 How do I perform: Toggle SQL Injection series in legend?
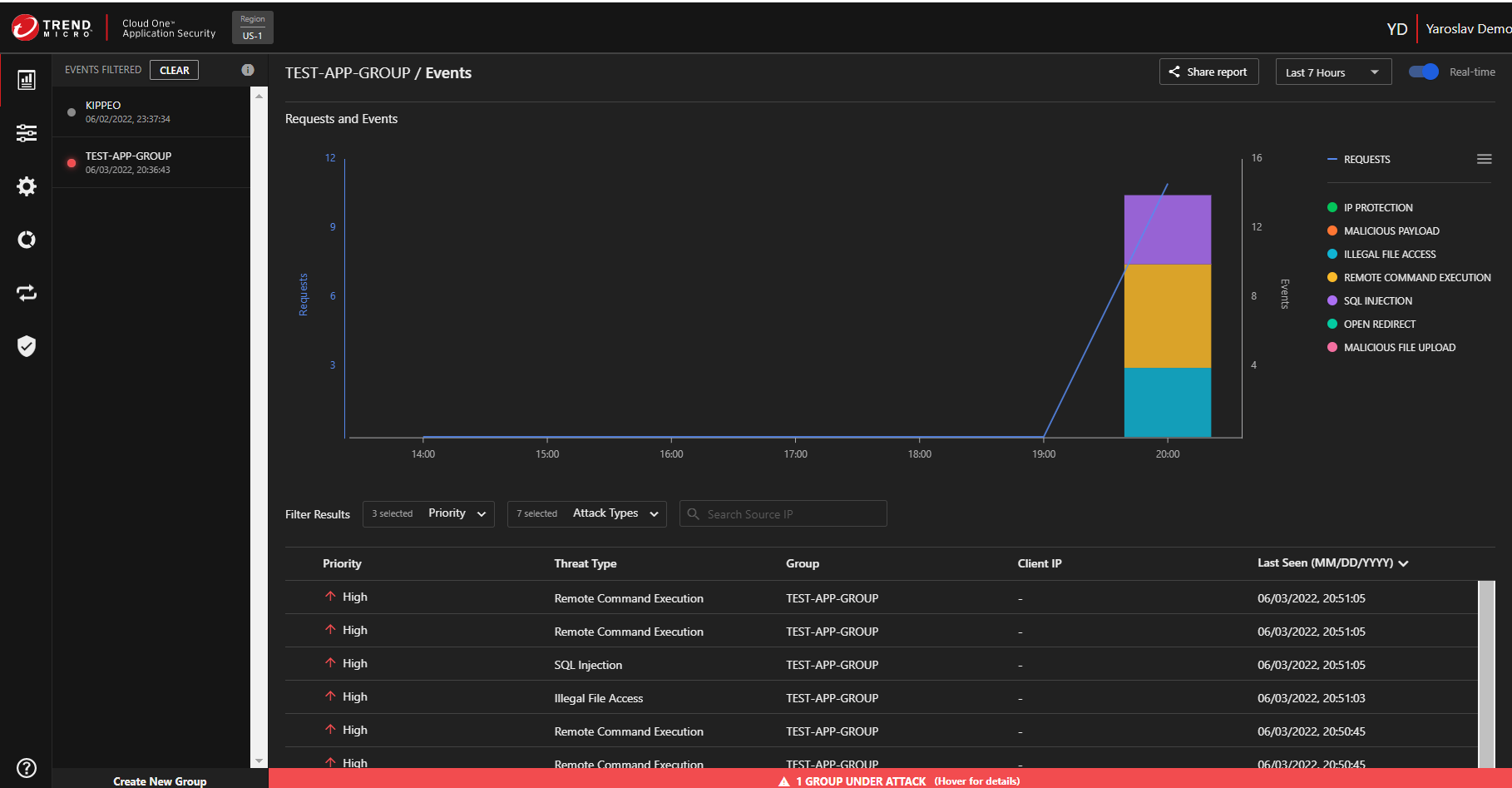coord(1377,301)
